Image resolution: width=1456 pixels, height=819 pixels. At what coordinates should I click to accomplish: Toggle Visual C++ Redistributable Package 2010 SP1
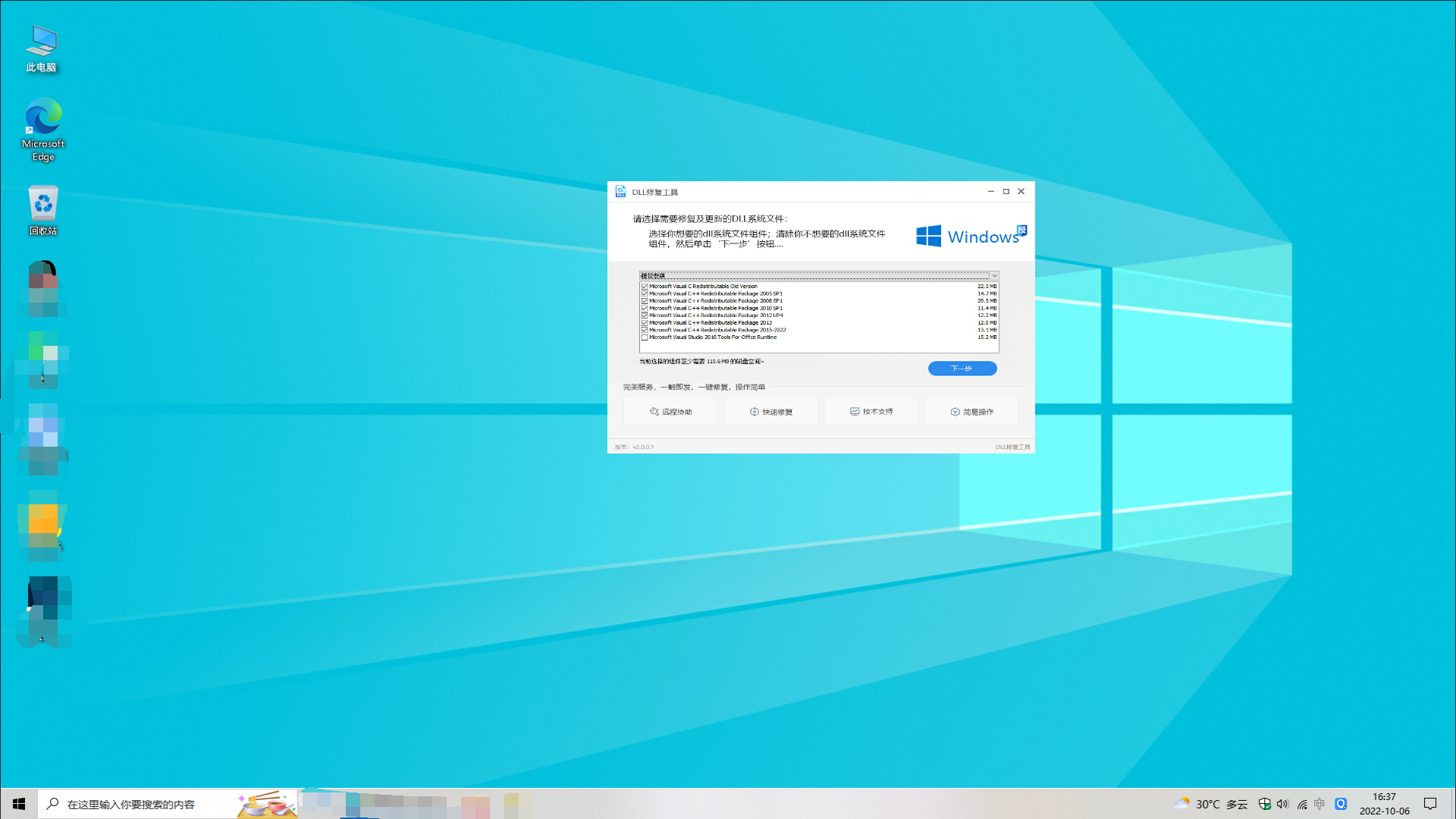645,309
